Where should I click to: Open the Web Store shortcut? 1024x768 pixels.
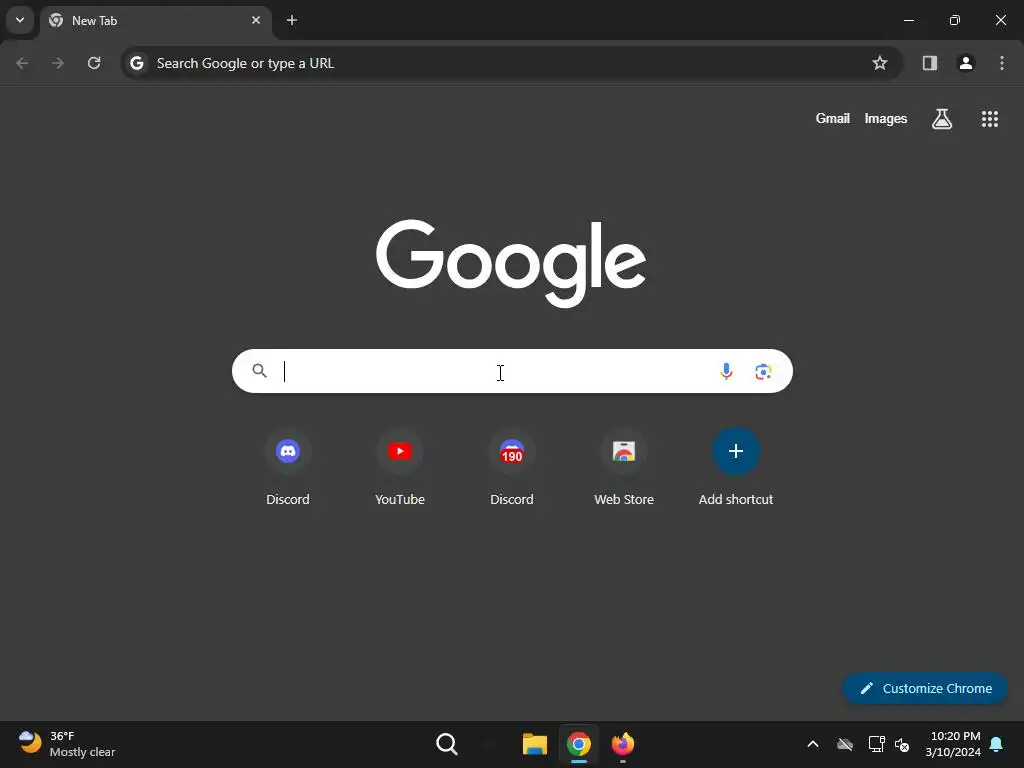(624, 468)
